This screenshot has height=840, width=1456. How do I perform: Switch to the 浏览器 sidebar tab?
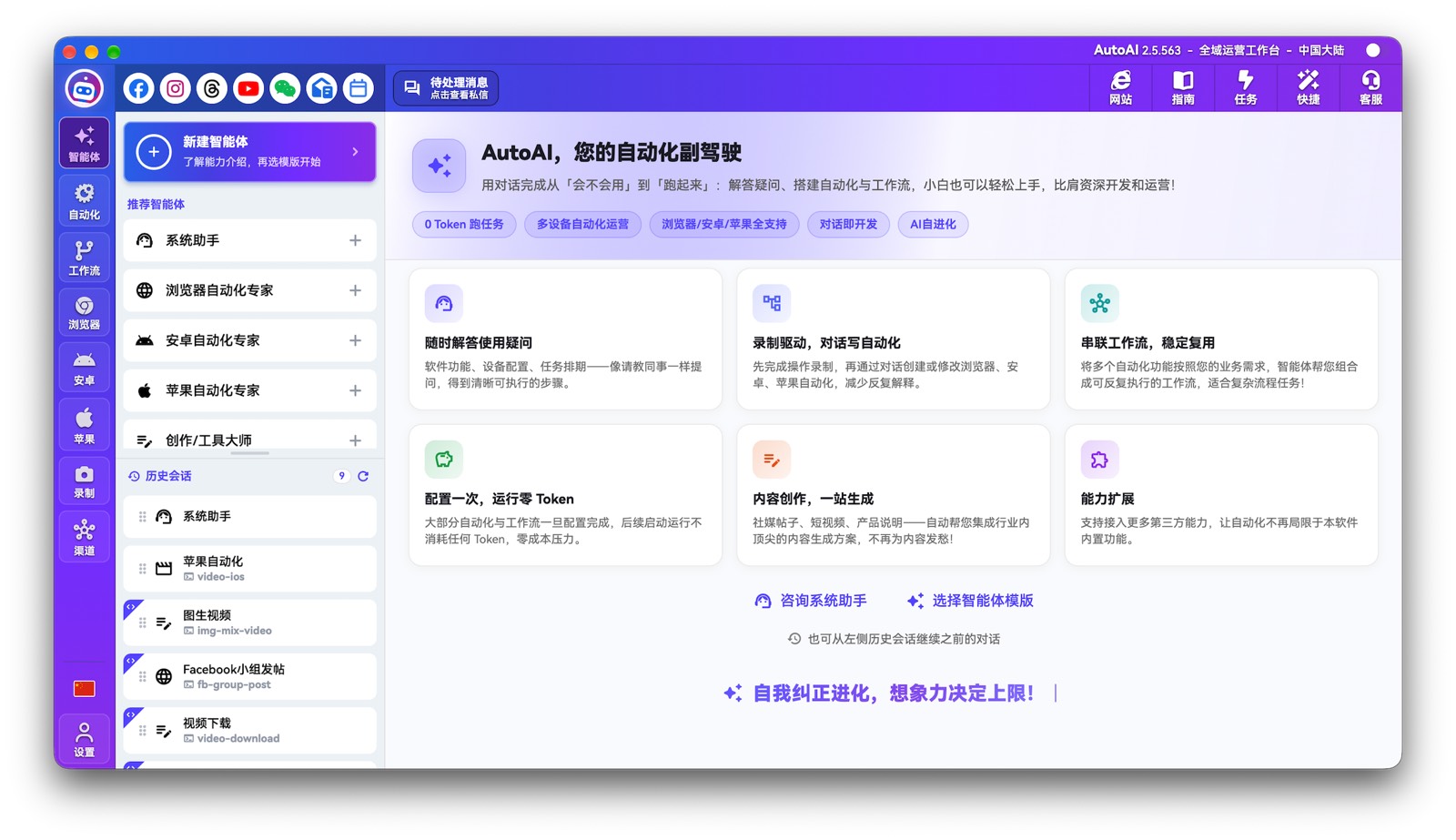[85, 312]
